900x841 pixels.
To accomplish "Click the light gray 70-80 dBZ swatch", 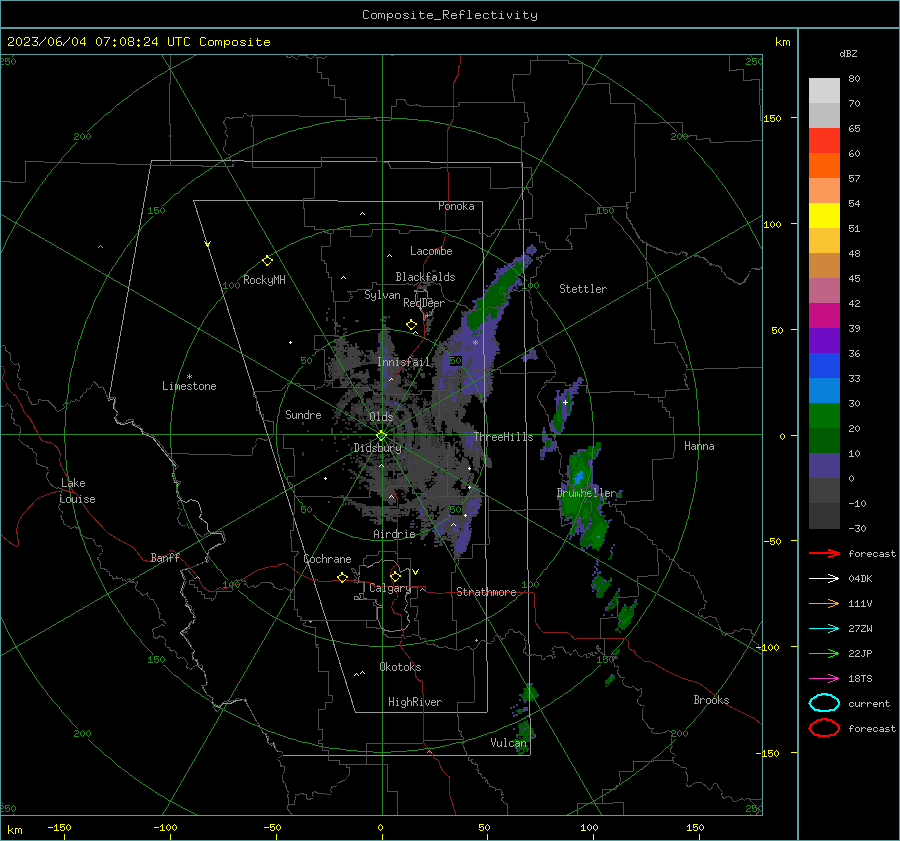I will click(824, 91).
